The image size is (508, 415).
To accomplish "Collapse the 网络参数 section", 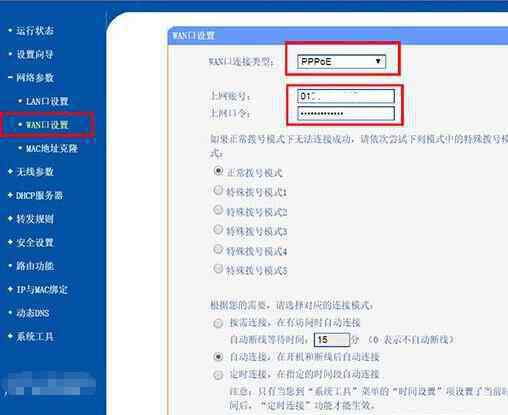I will (35, 78).
